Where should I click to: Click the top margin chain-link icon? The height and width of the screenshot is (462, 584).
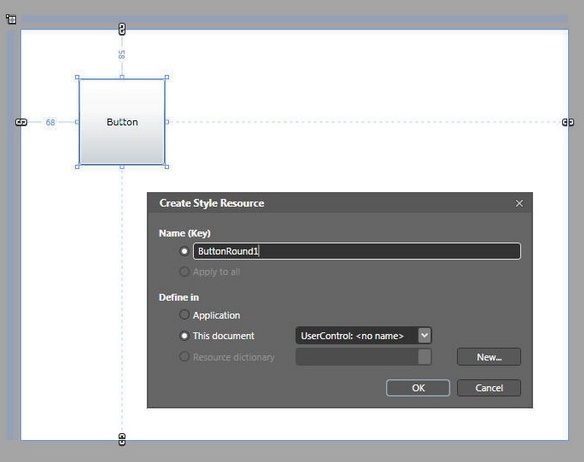(x=122, y=29)
